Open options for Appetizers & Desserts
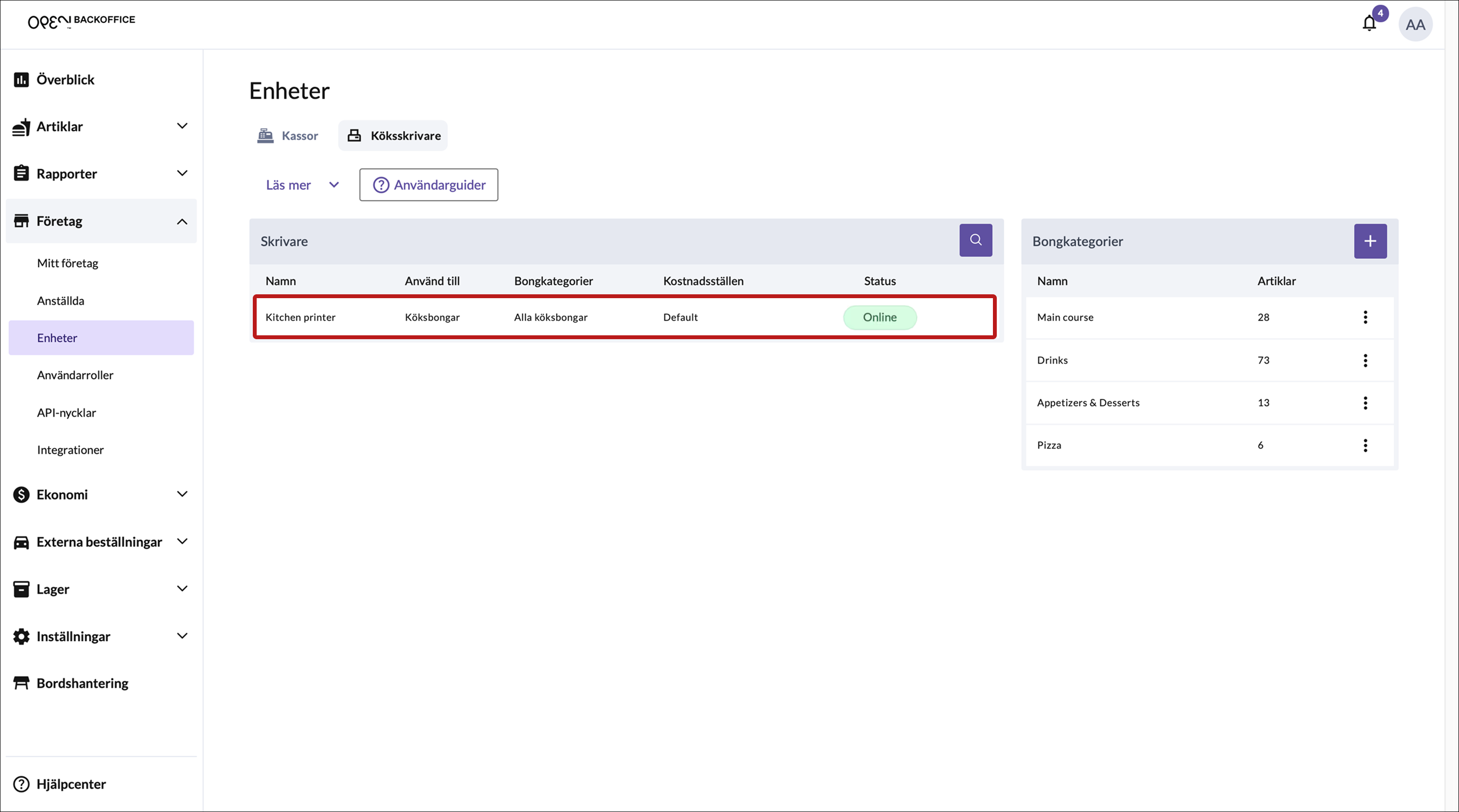The image size is (1459, 812). [x=1365, y=402]
